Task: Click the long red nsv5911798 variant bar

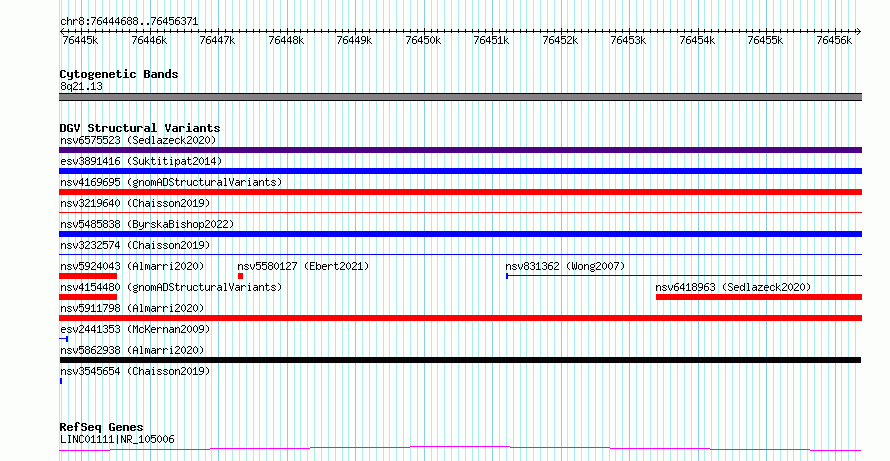Action: [x=460, y=318]
